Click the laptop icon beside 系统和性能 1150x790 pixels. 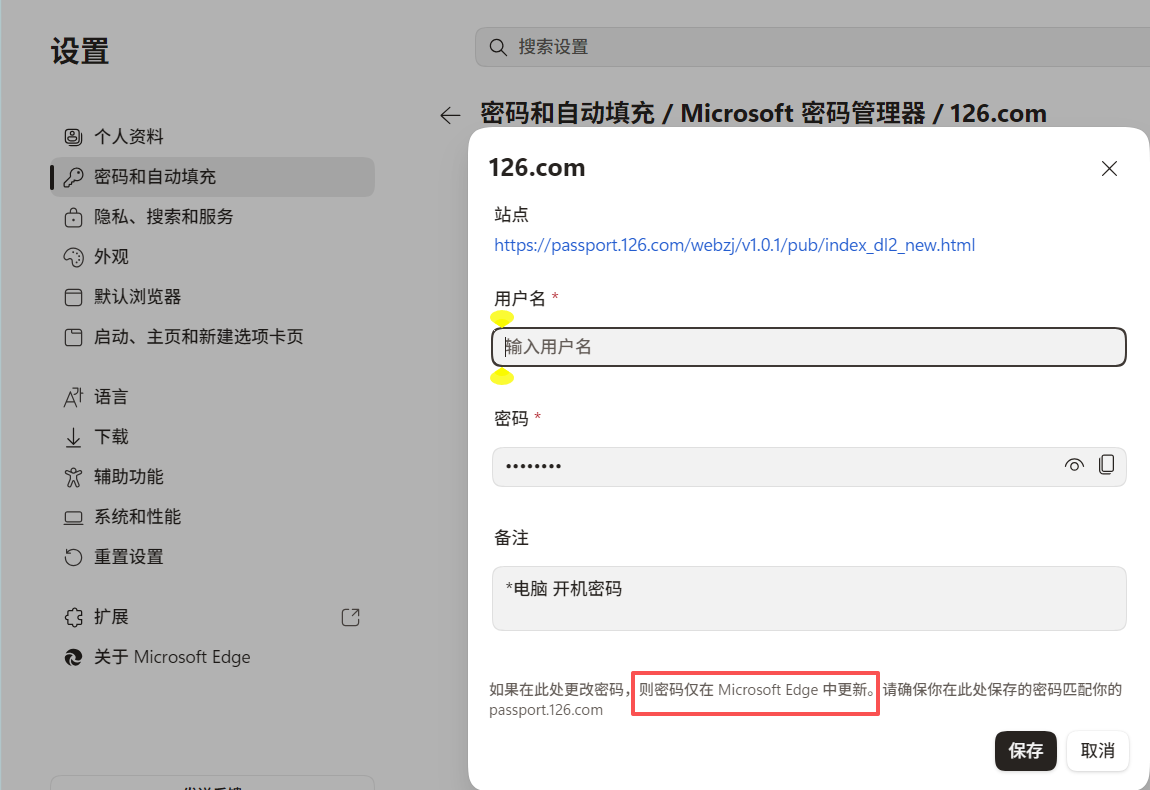click(73, 518)
